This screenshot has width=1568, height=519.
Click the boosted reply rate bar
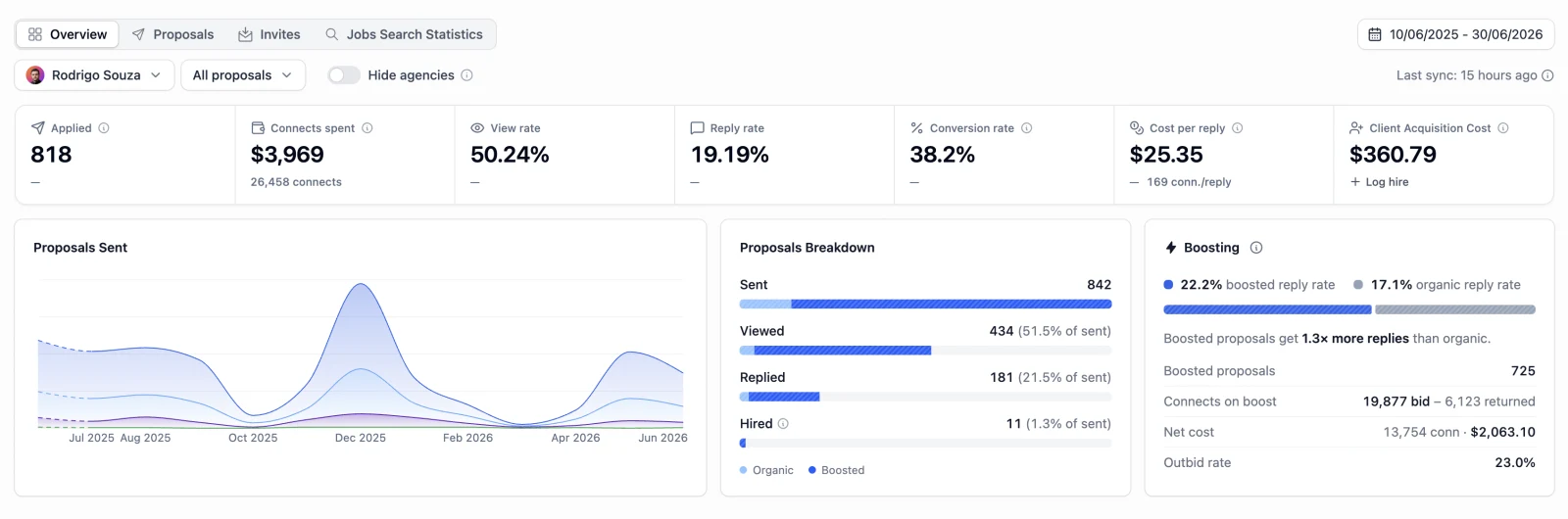click(x=1267, y=309)
